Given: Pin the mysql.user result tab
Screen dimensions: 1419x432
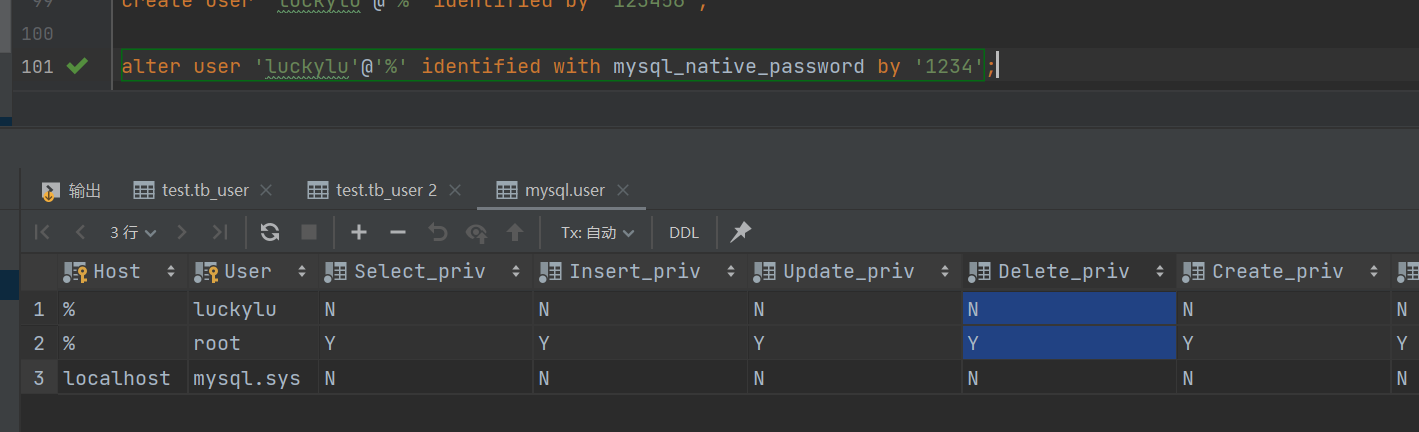Looking at the screenshot, I should tap(740, 232).
